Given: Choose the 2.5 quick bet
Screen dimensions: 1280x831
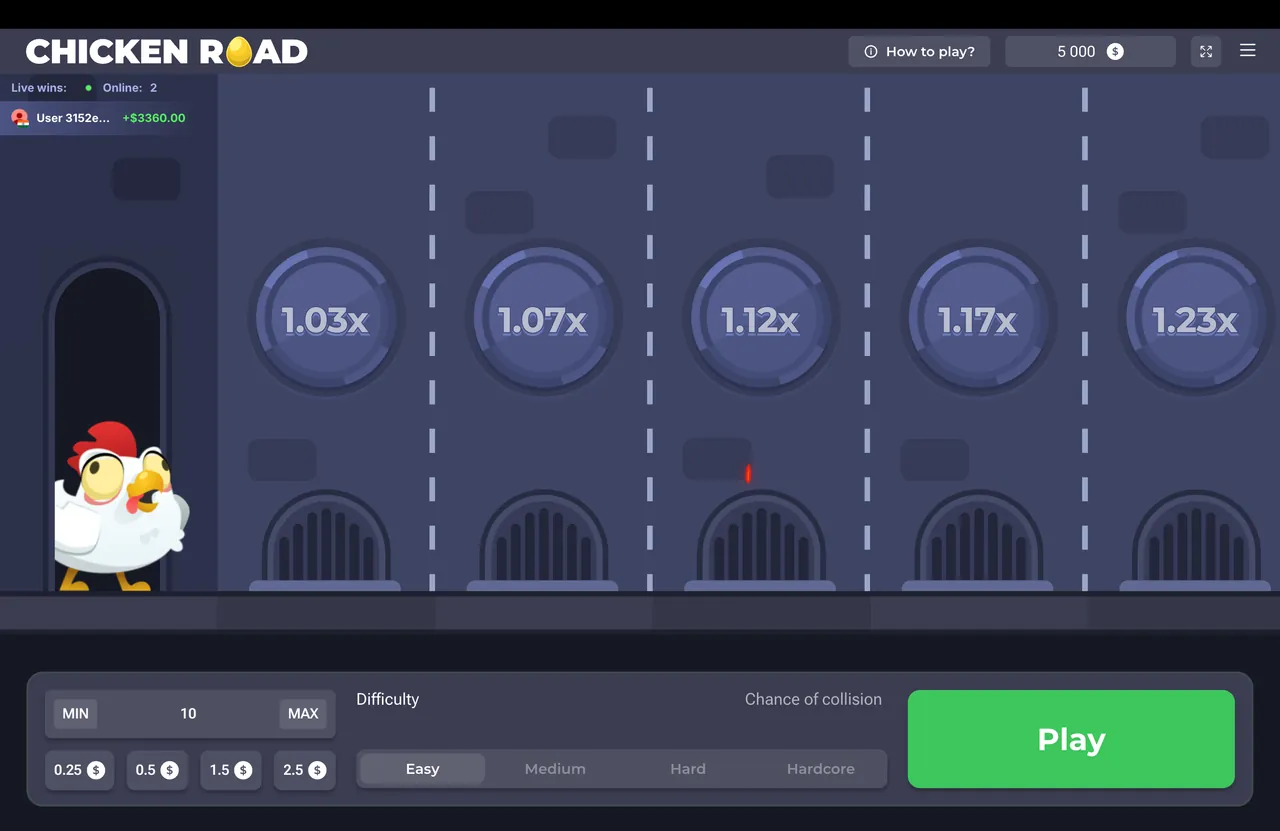Looking at the screenshot, I should click(x=304, y=770).
